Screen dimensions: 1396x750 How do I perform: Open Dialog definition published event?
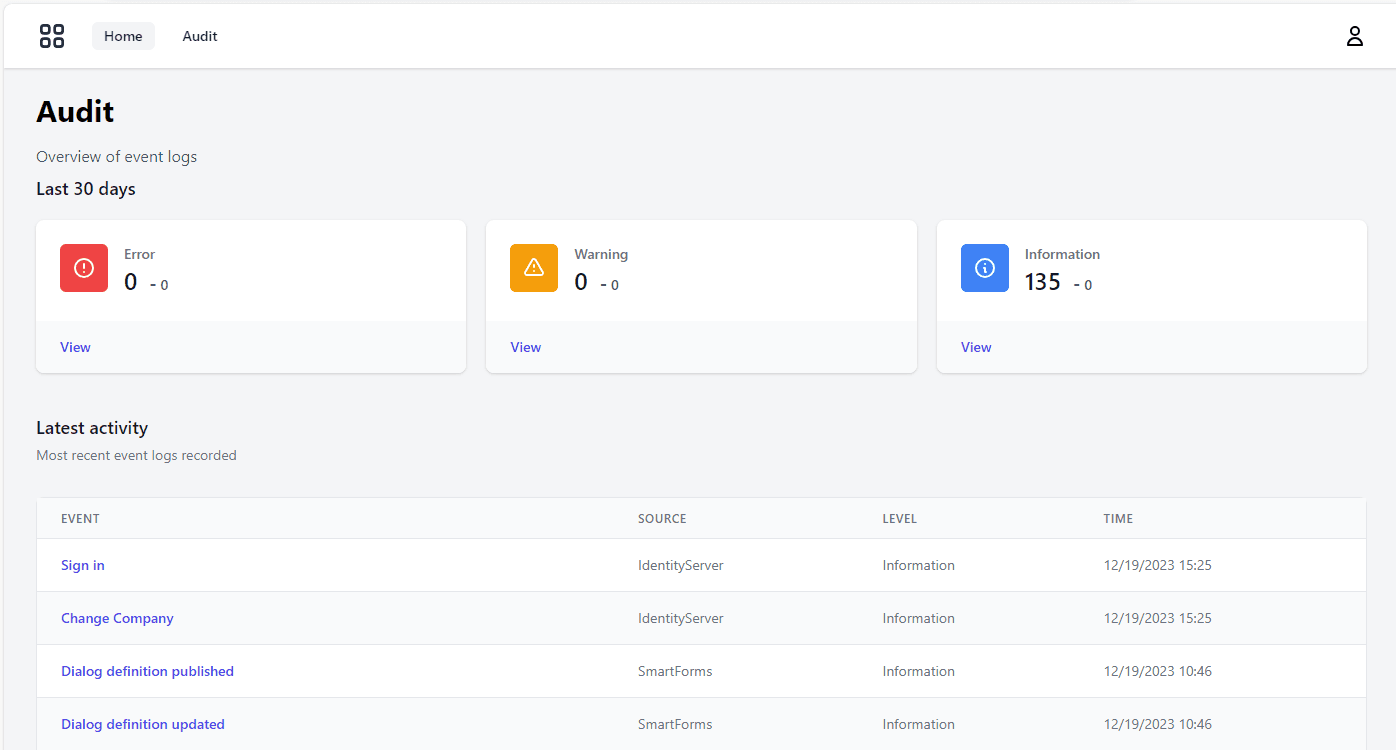pos(147,671)
